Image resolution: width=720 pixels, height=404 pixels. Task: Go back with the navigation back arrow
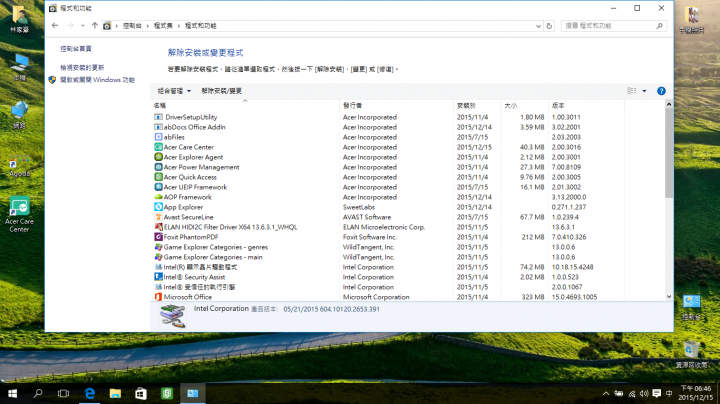point(55,26)
